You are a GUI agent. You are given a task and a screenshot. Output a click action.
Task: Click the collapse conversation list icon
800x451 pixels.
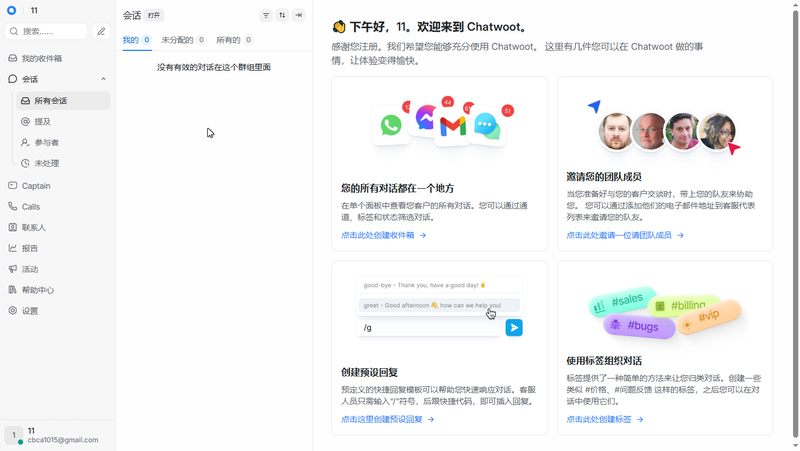[298, 15]
